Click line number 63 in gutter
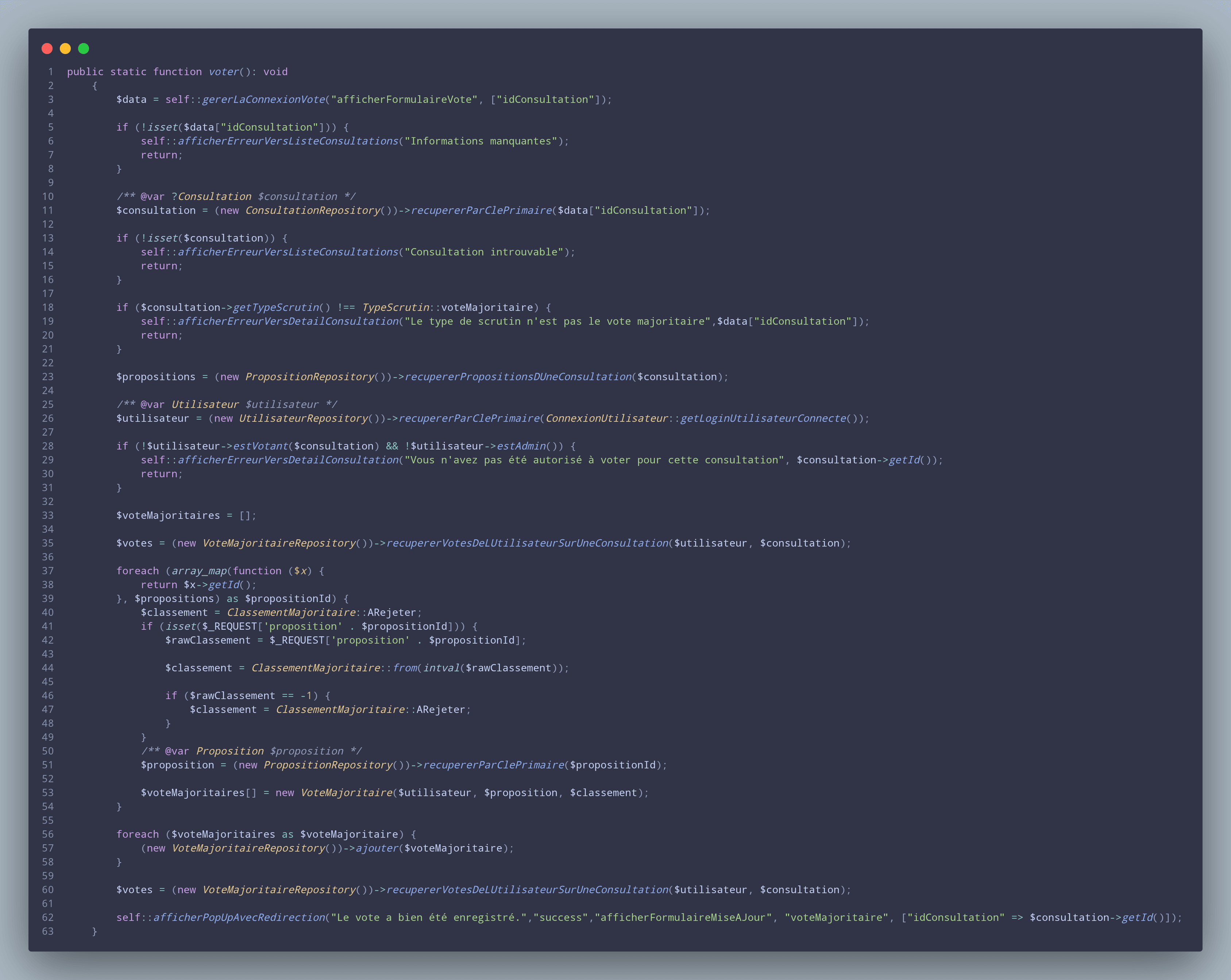This screenshot has height=980, width=1231. click(x=48, y=931)
